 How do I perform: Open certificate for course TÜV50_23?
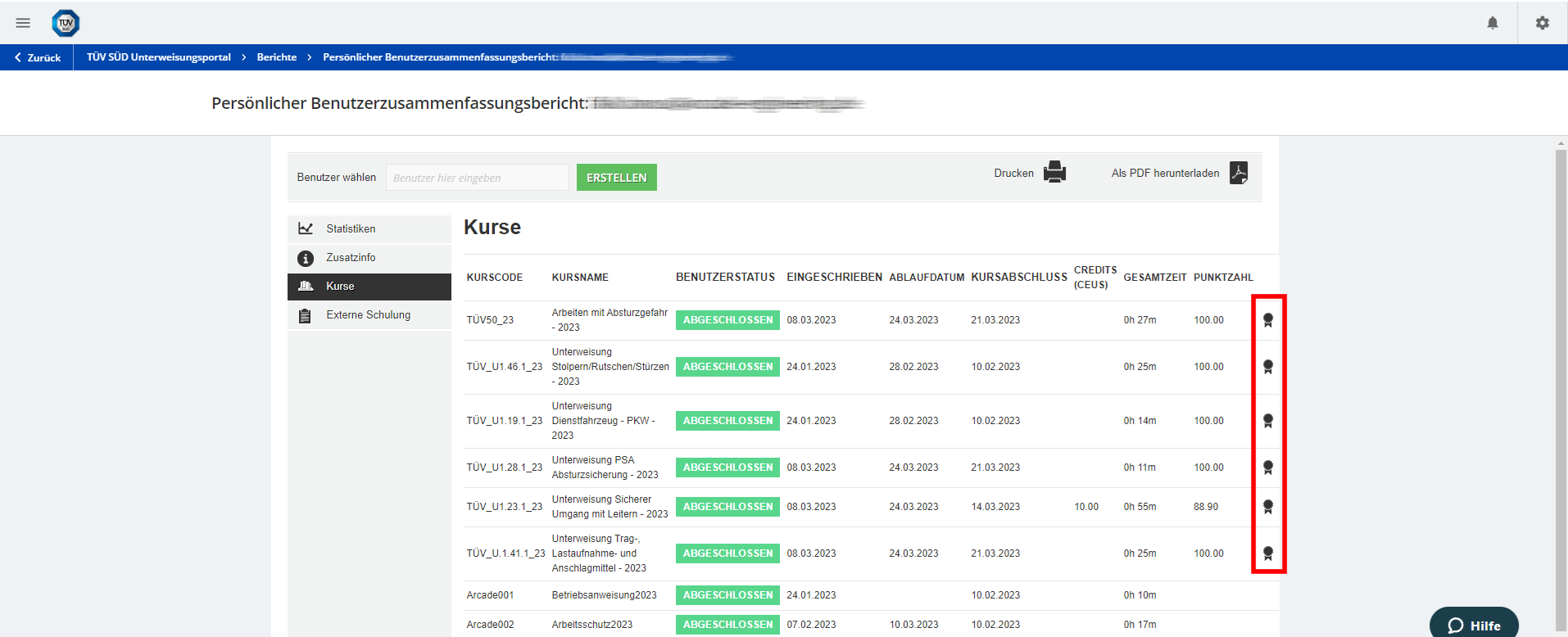1267,320
